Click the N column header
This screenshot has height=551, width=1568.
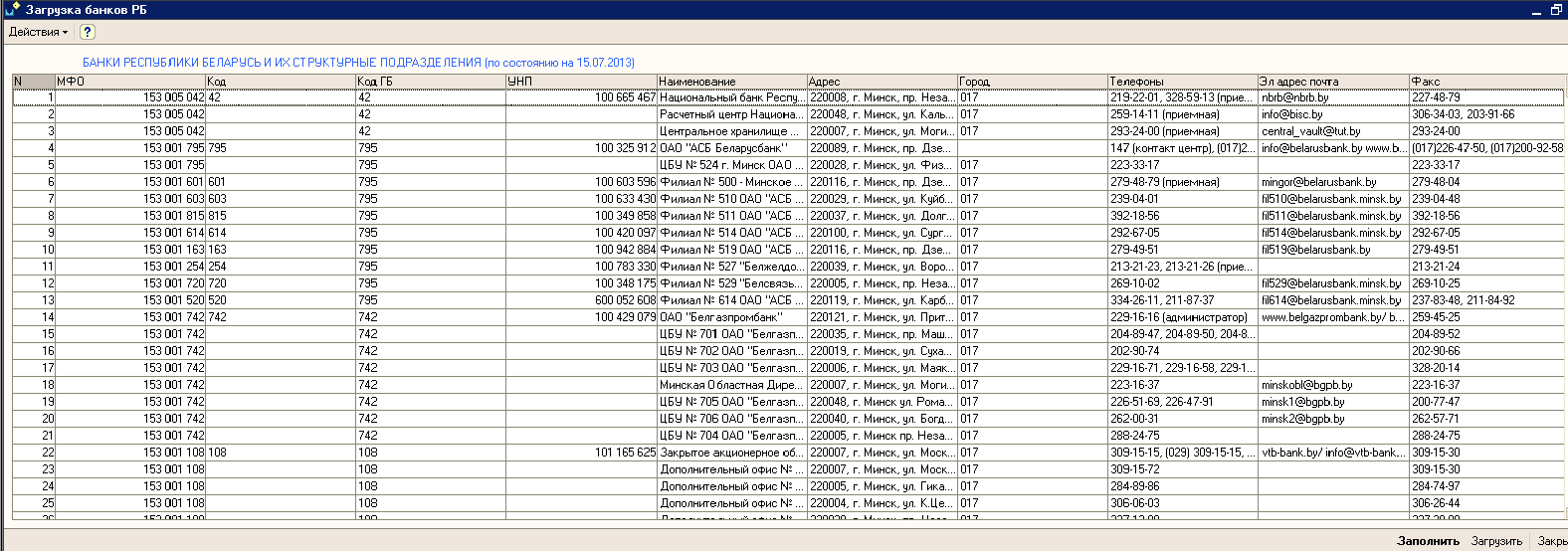coord(33,82)
